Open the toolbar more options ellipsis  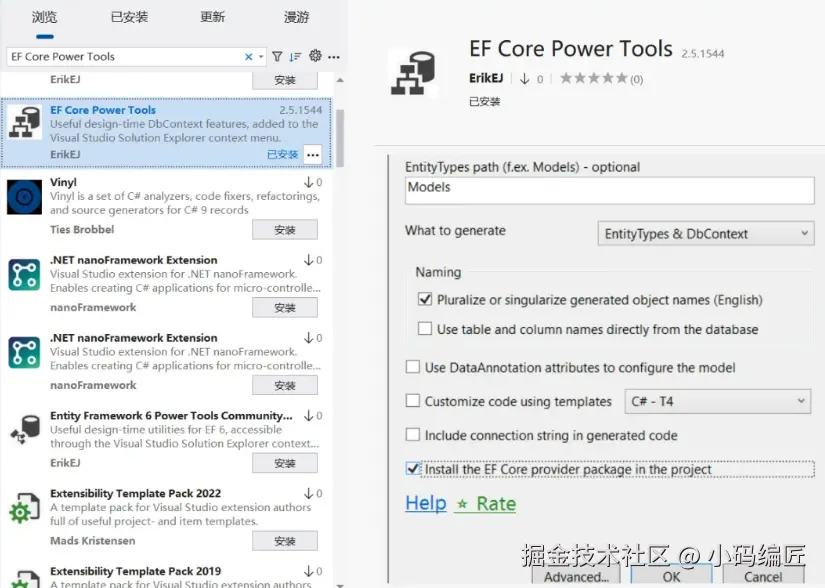[x=334, y=57]
